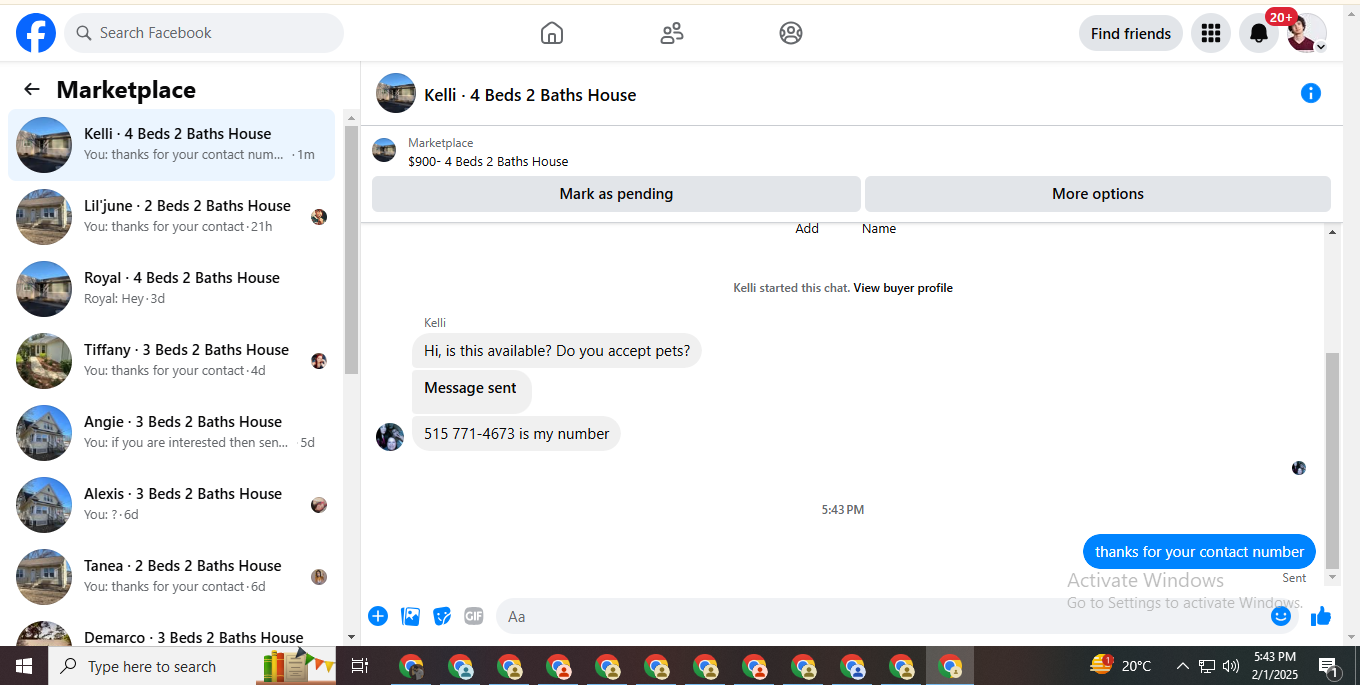Open the account profile picture menu
Image resolution: width=1360 pixels, height=685 pixels.
[1306, 33]
